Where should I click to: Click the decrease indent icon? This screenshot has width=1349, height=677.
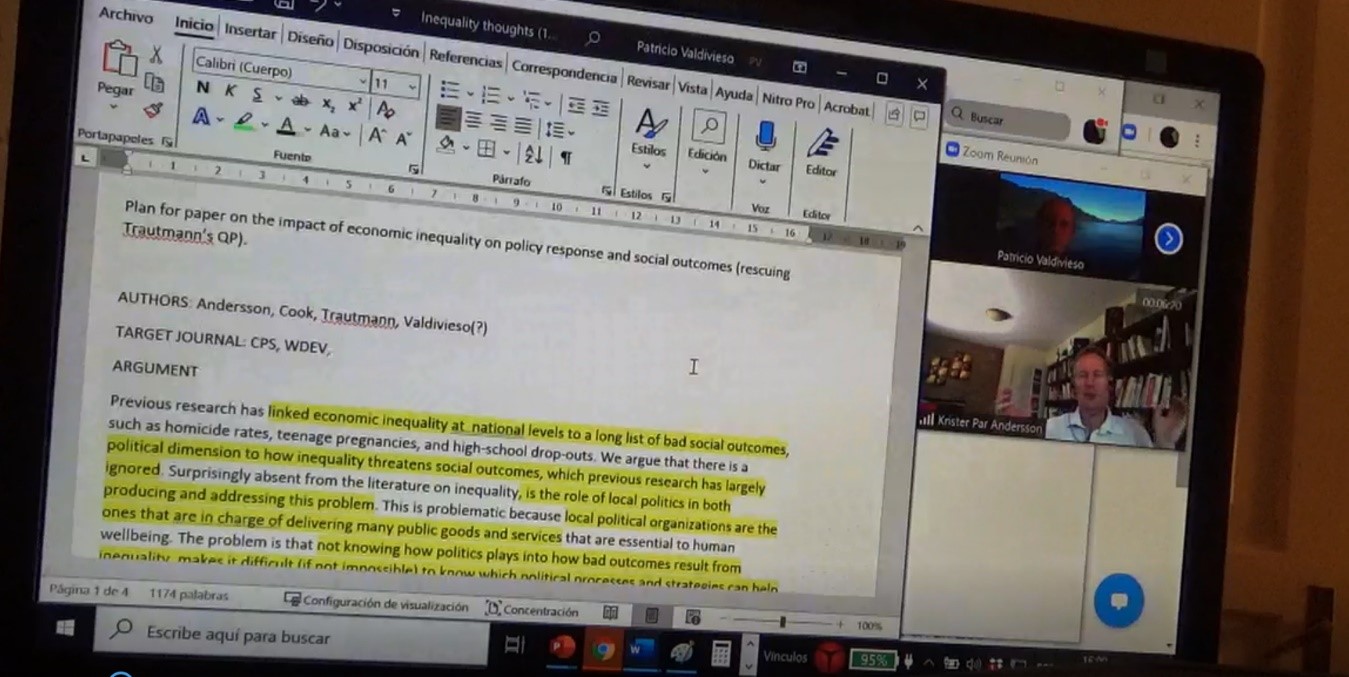(x=576, y=106)
